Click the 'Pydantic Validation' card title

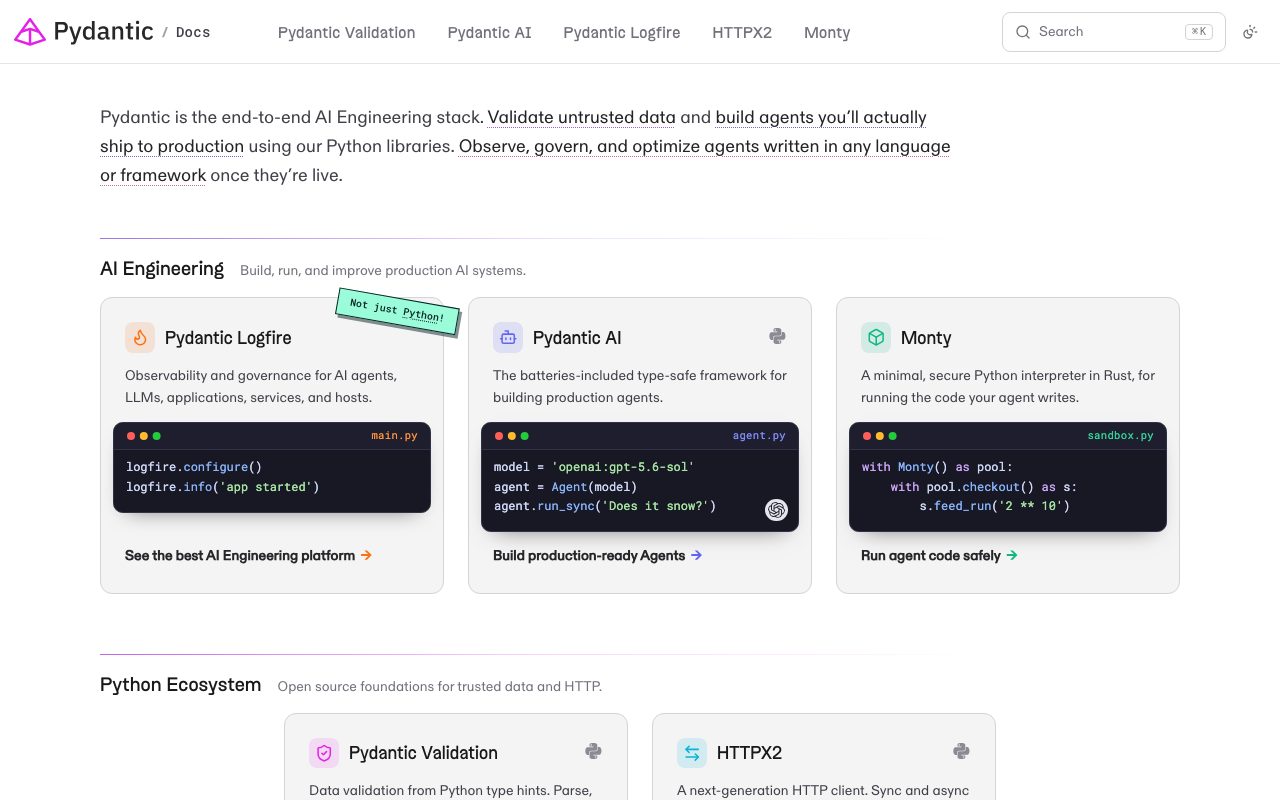(423, 753)
